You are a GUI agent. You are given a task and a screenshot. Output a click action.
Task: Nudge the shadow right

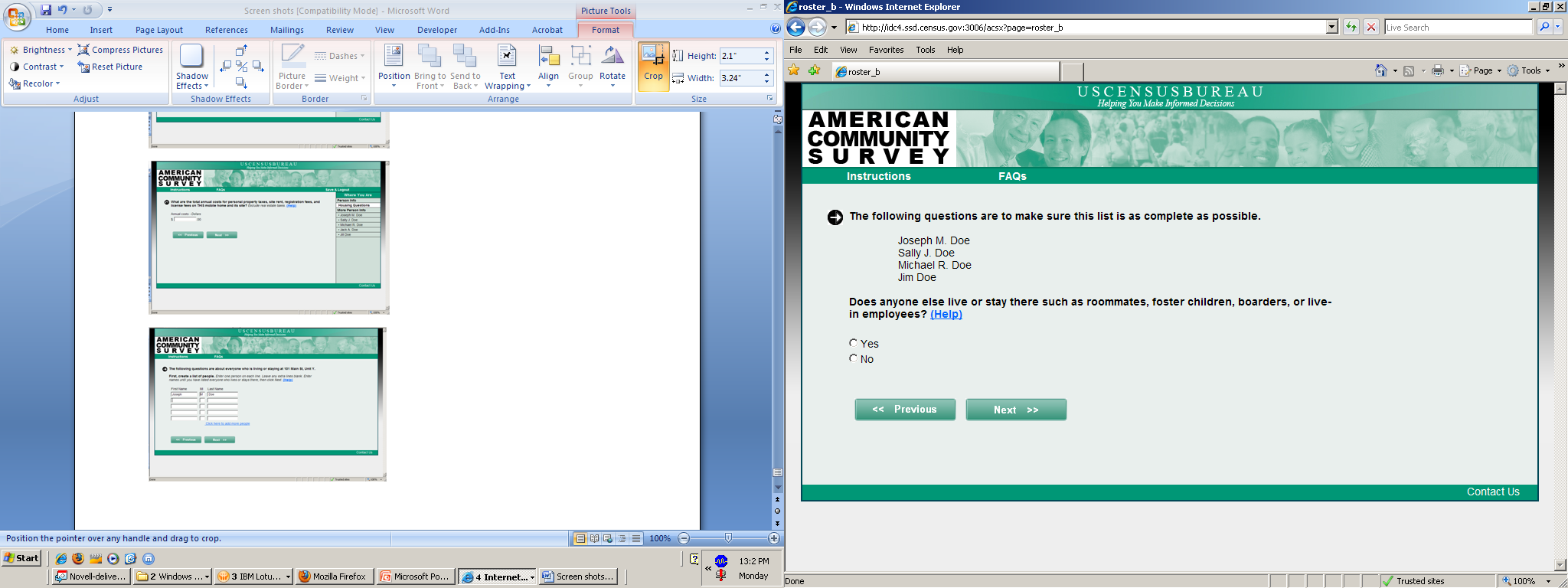click(x=258, y=67)
